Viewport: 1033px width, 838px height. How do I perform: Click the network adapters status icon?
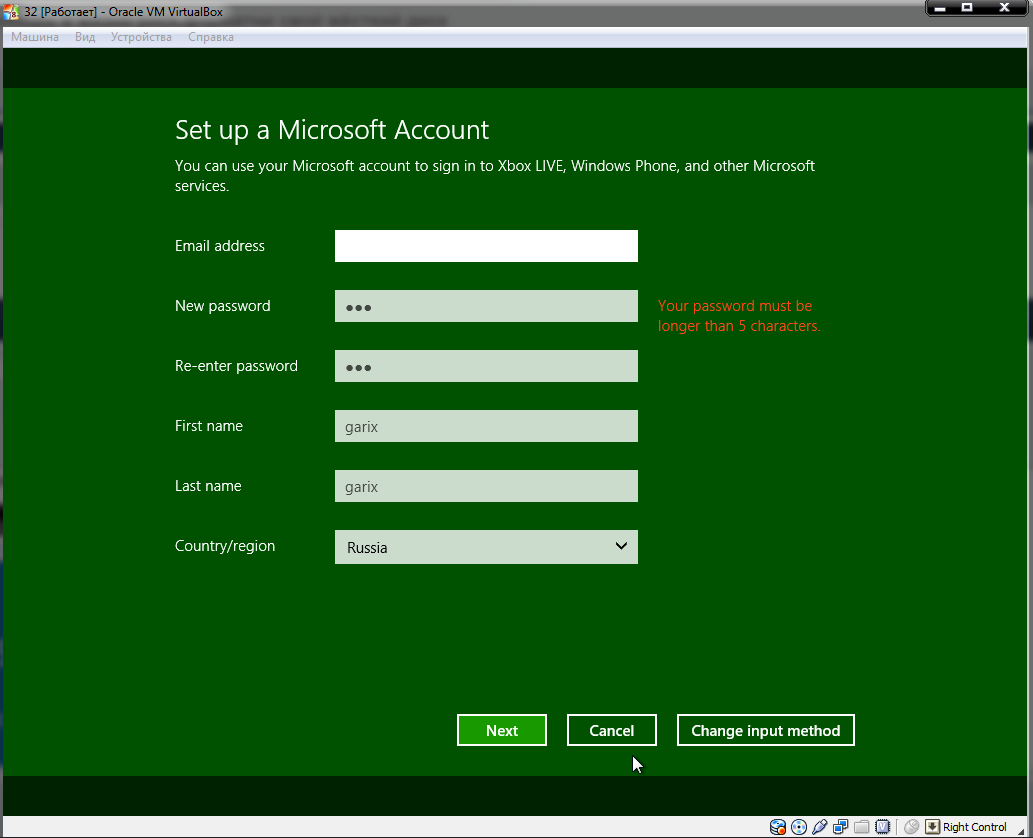841,827
